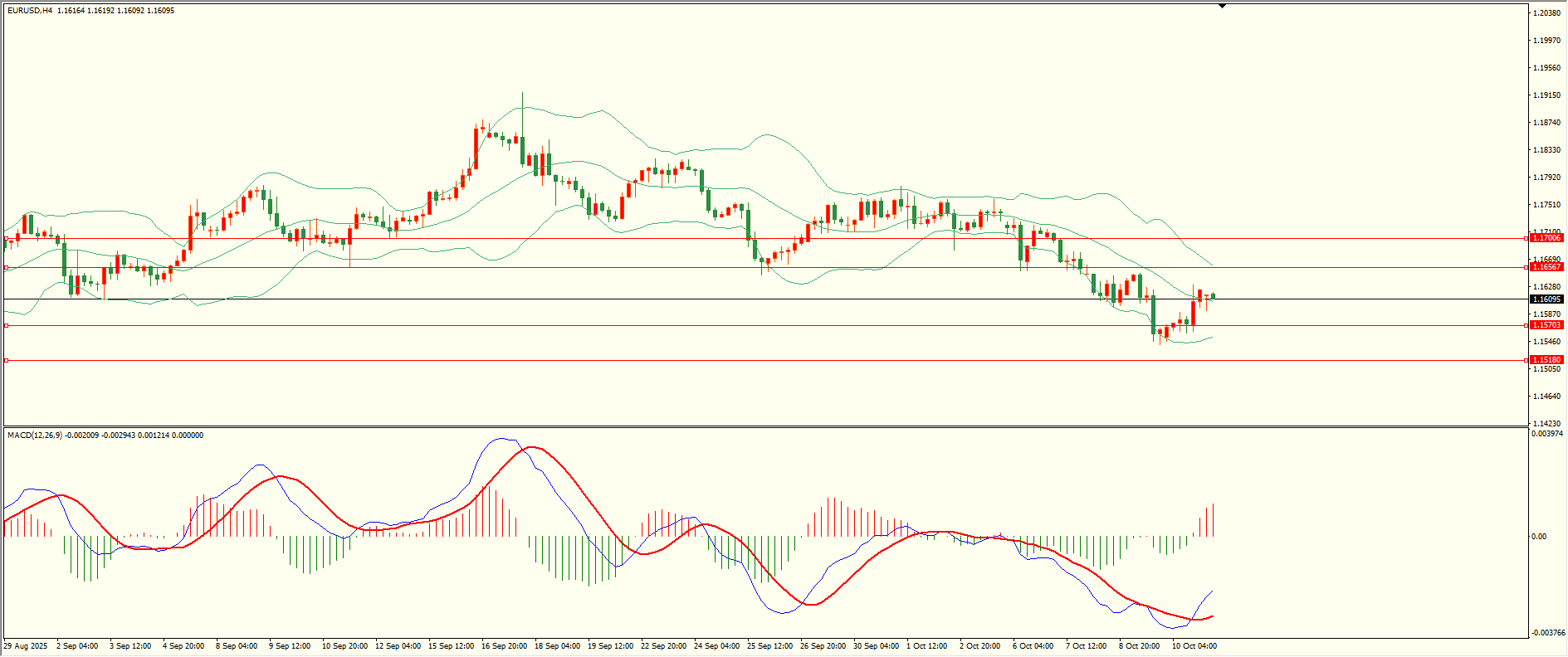Click the right handle of the 1.15180 line
Screen dimensions: 1568x657
[1526, 360]
